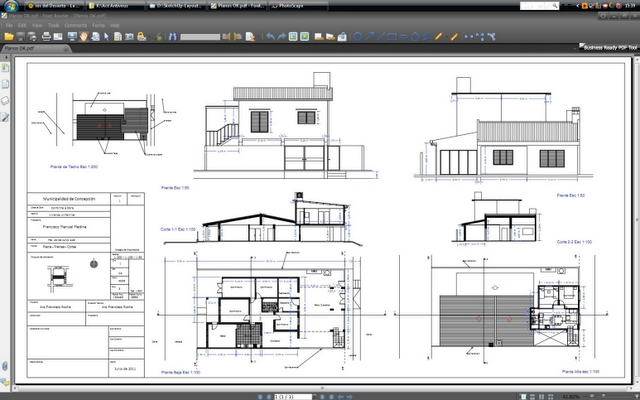Select the Line drawing tool
The width and height of the screenshot is (640, 400).
coord(381,37)
